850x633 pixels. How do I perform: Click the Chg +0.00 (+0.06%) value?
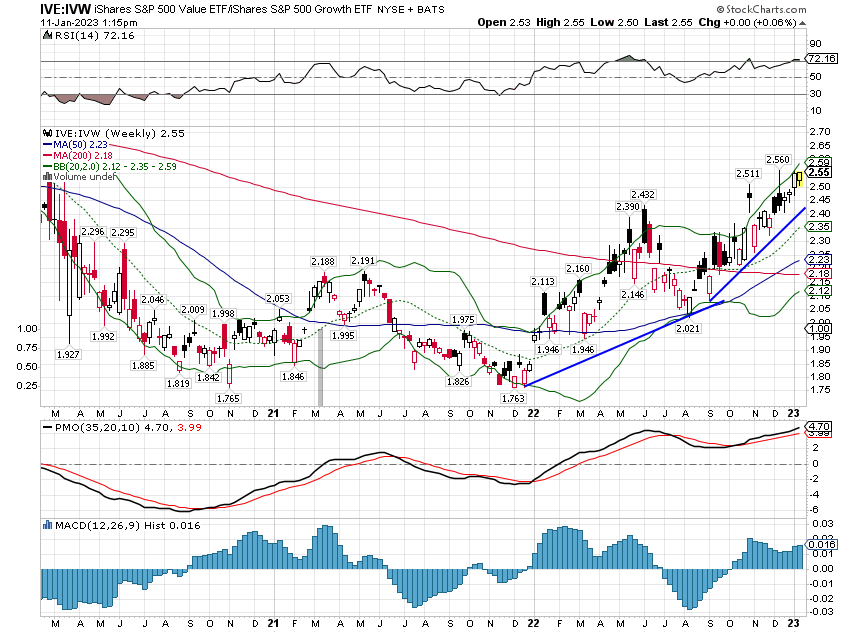click(748, 23)
